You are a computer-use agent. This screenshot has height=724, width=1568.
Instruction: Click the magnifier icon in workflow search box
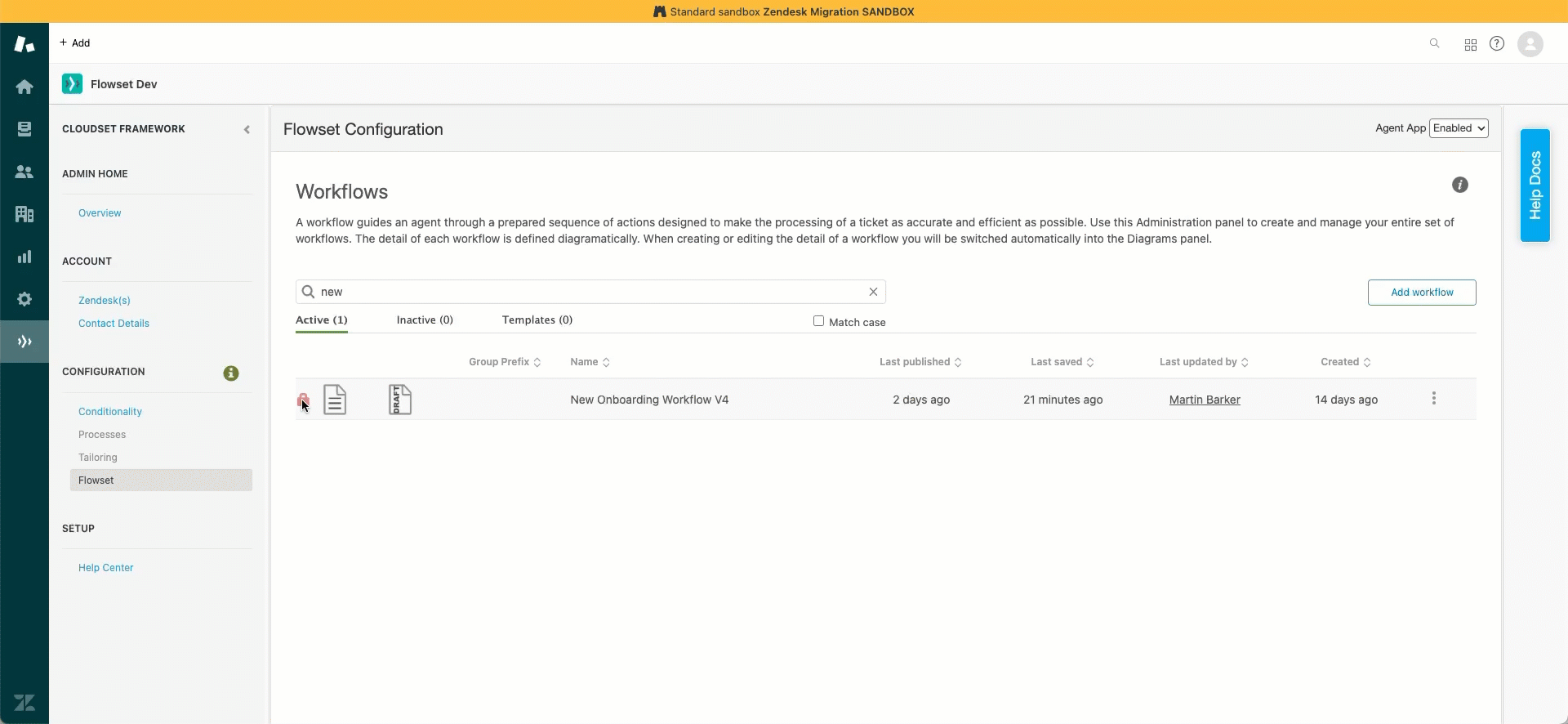point(308,292)
